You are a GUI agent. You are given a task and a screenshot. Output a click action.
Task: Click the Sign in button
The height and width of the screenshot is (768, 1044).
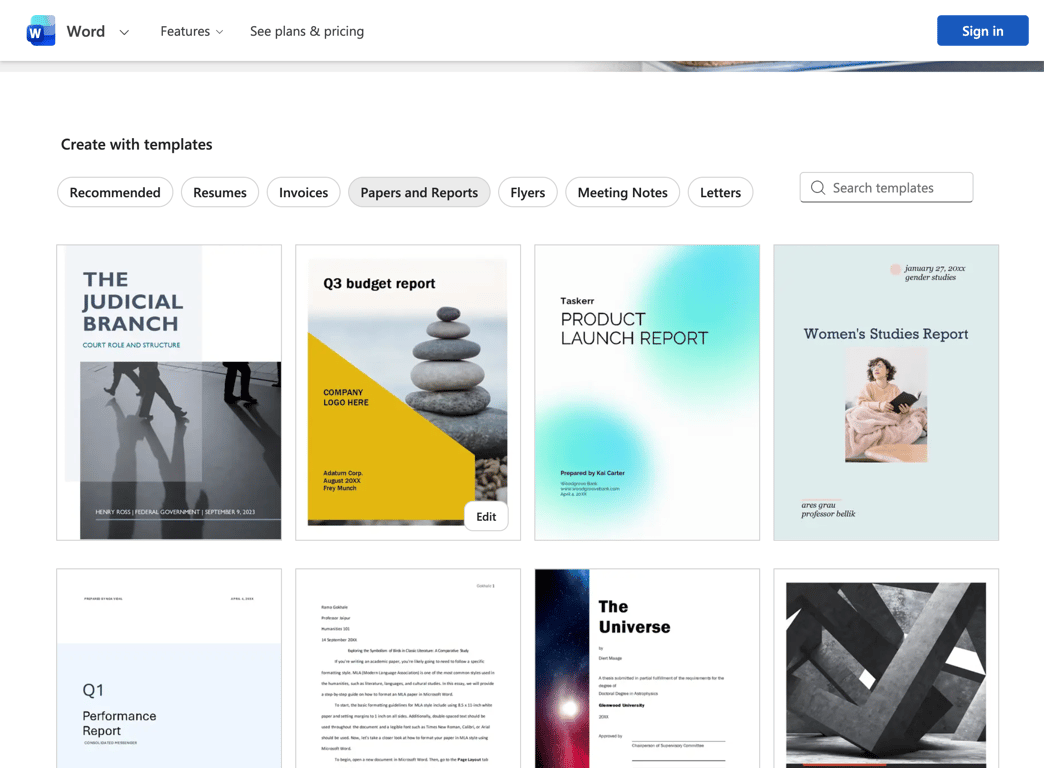coord(982,30)
